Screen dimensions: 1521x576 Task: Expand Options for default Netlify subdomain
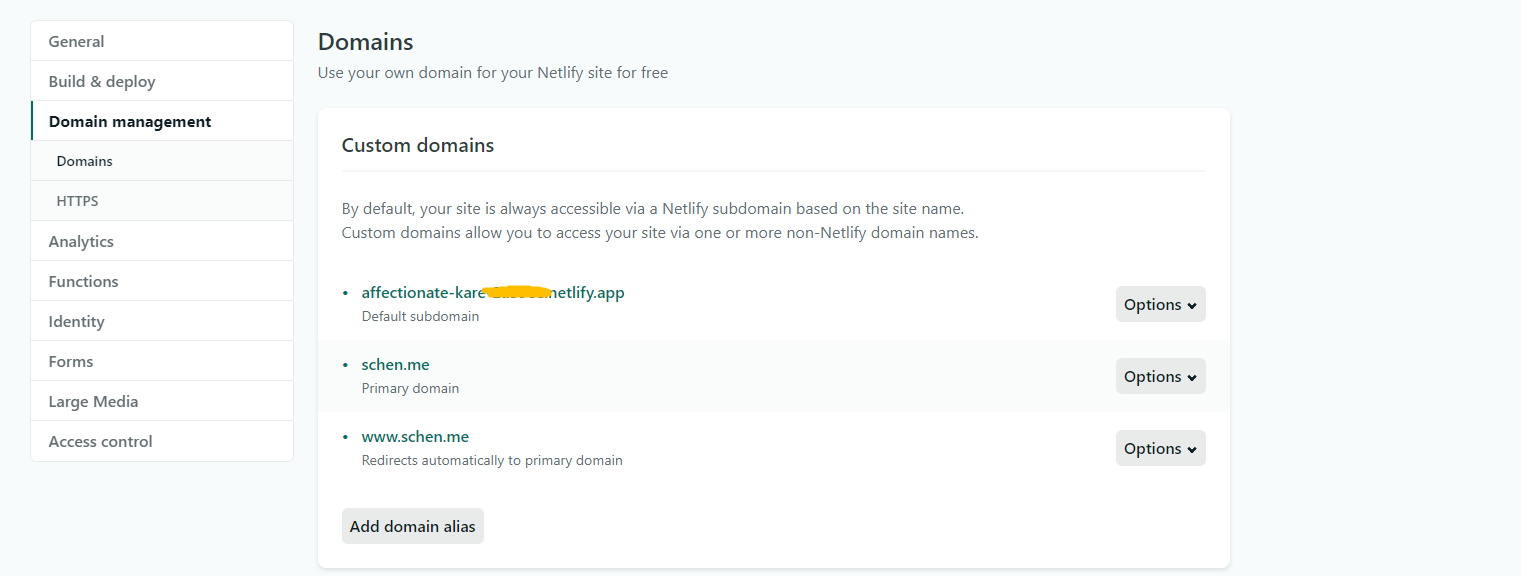pos(1160,304)
